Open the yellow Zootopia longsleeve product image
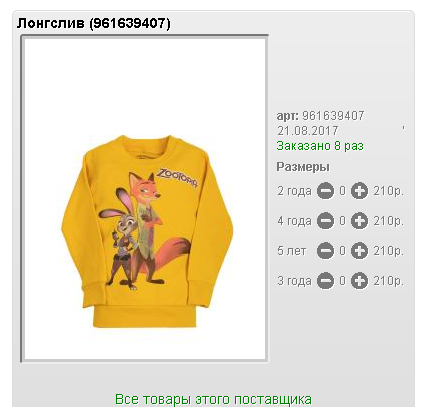 click(145, 198)
